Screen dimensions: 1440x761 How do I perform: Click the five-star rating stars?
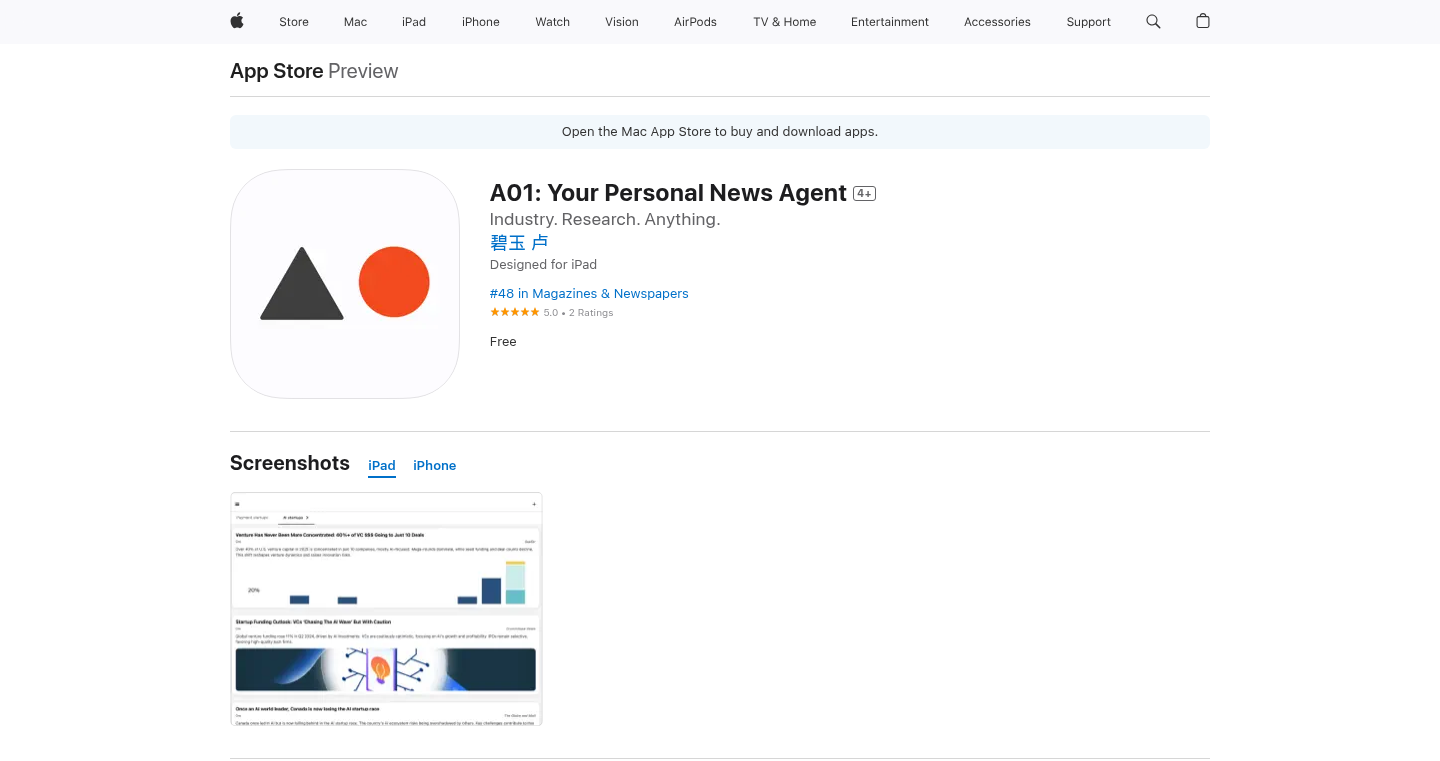coord(514,312)
